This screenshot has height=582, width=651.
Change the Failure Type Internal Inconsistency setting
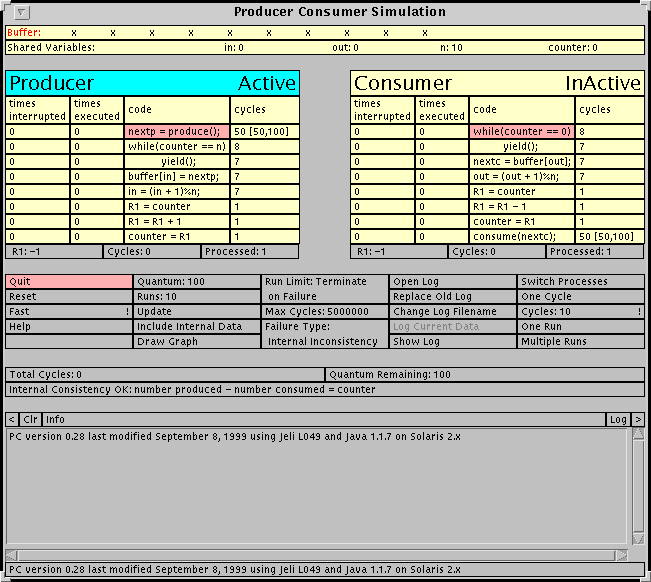(324, 341)
